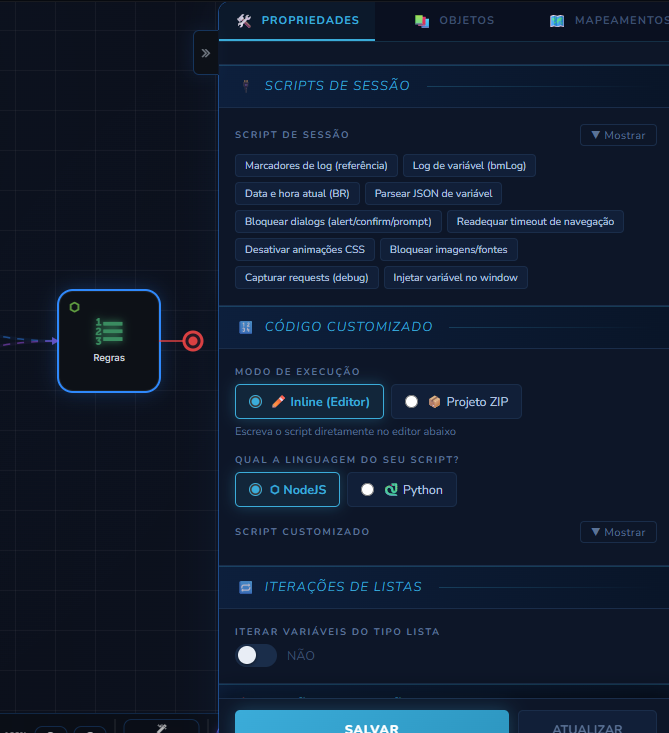
Task: Insert the Injetar variável no window snippet
Action: tap(455, 278)
